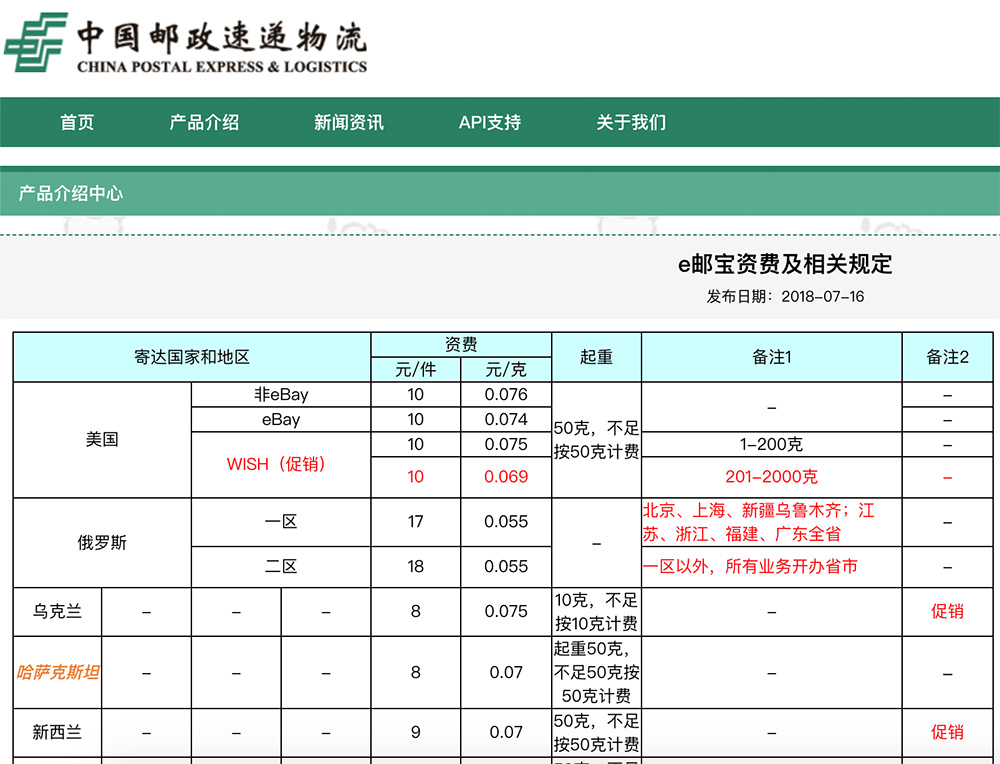Open the 新闻资讯 navigation item

(349, 122)
